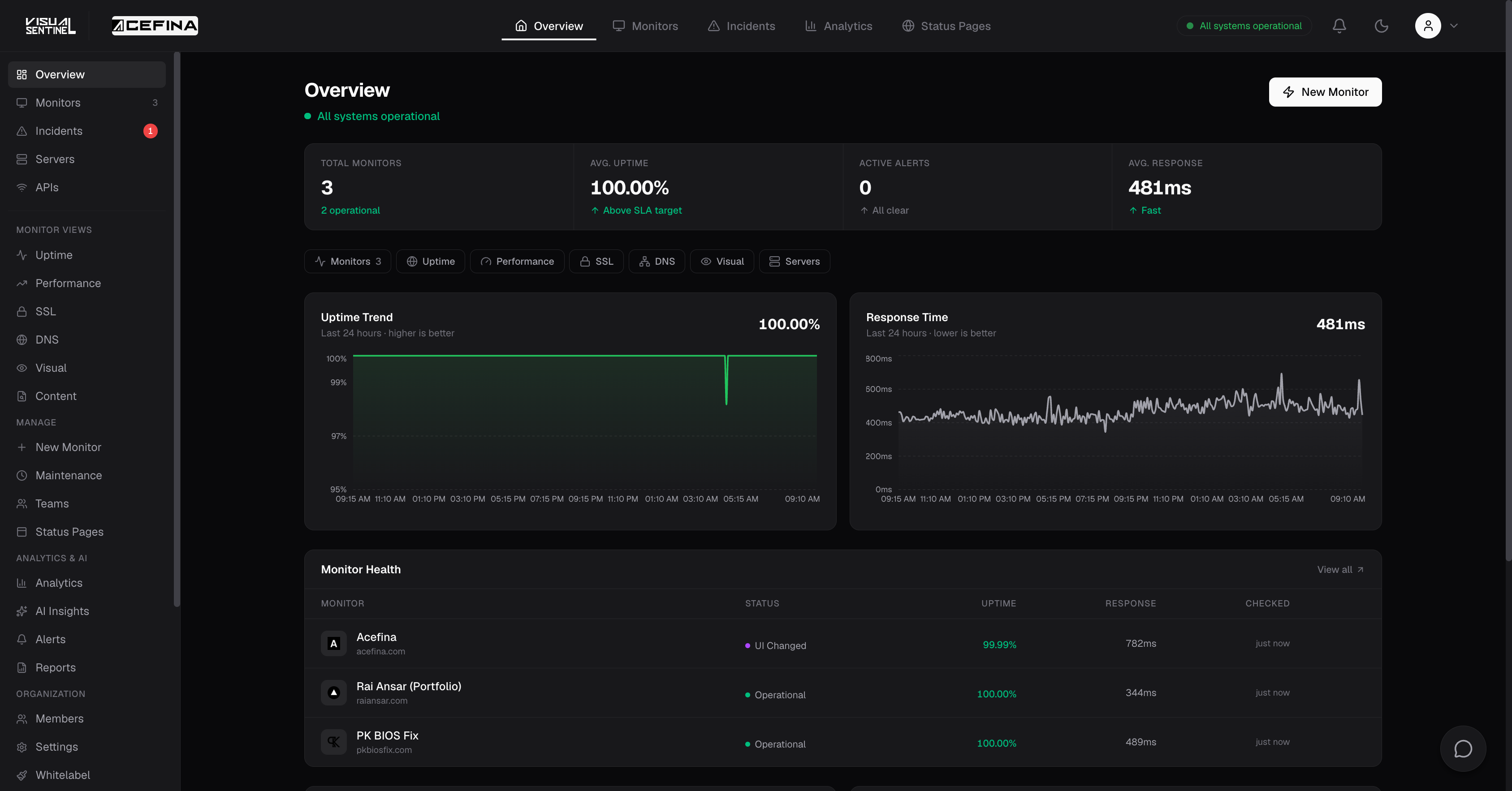Toggle dark mode moon icon
The height and width of the screenshot is (791, 1512).
point(1381,26)
